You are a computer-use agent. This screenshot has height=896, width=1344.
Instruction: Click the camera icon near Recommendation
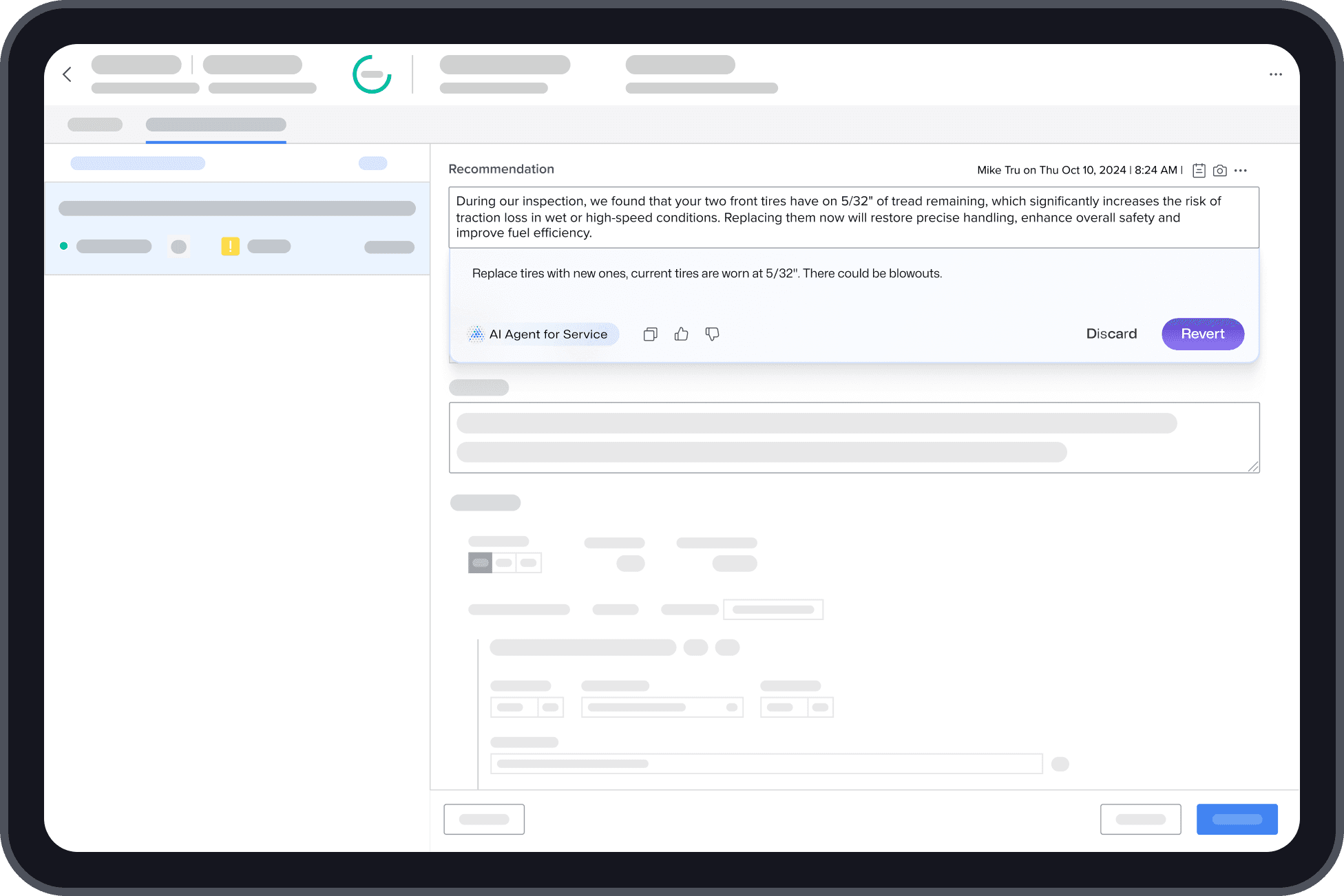[1219, 171]
